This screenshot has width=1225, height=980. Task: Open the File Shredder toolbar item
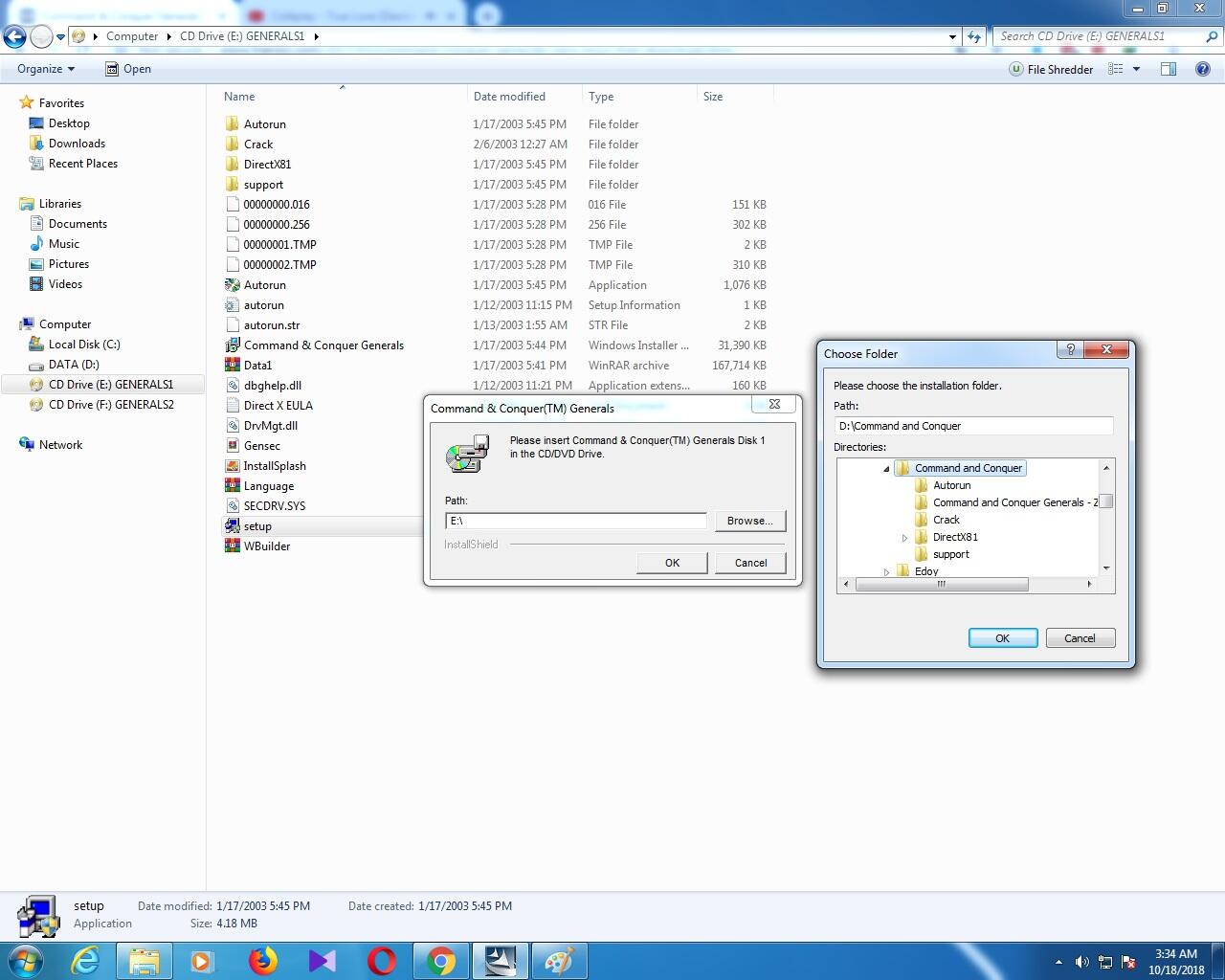point(1051,69)
